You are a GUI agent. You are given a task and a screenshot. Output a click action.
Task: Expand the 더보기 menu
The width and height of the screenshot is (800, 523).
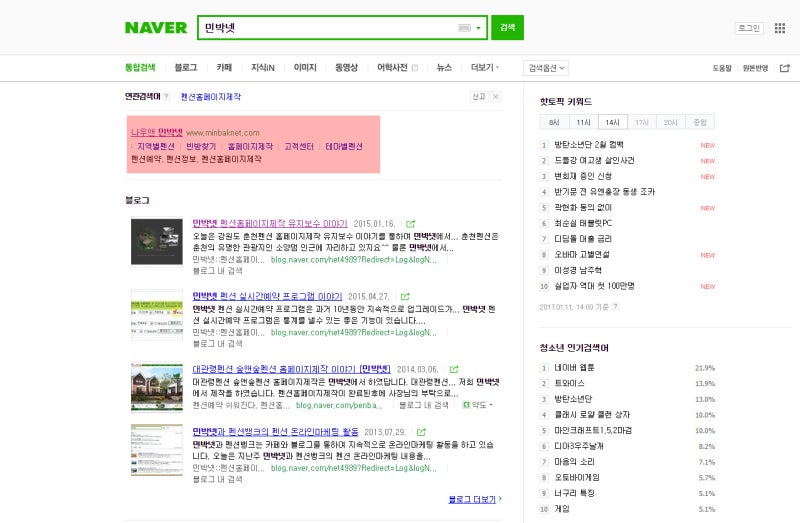point(485,67)
